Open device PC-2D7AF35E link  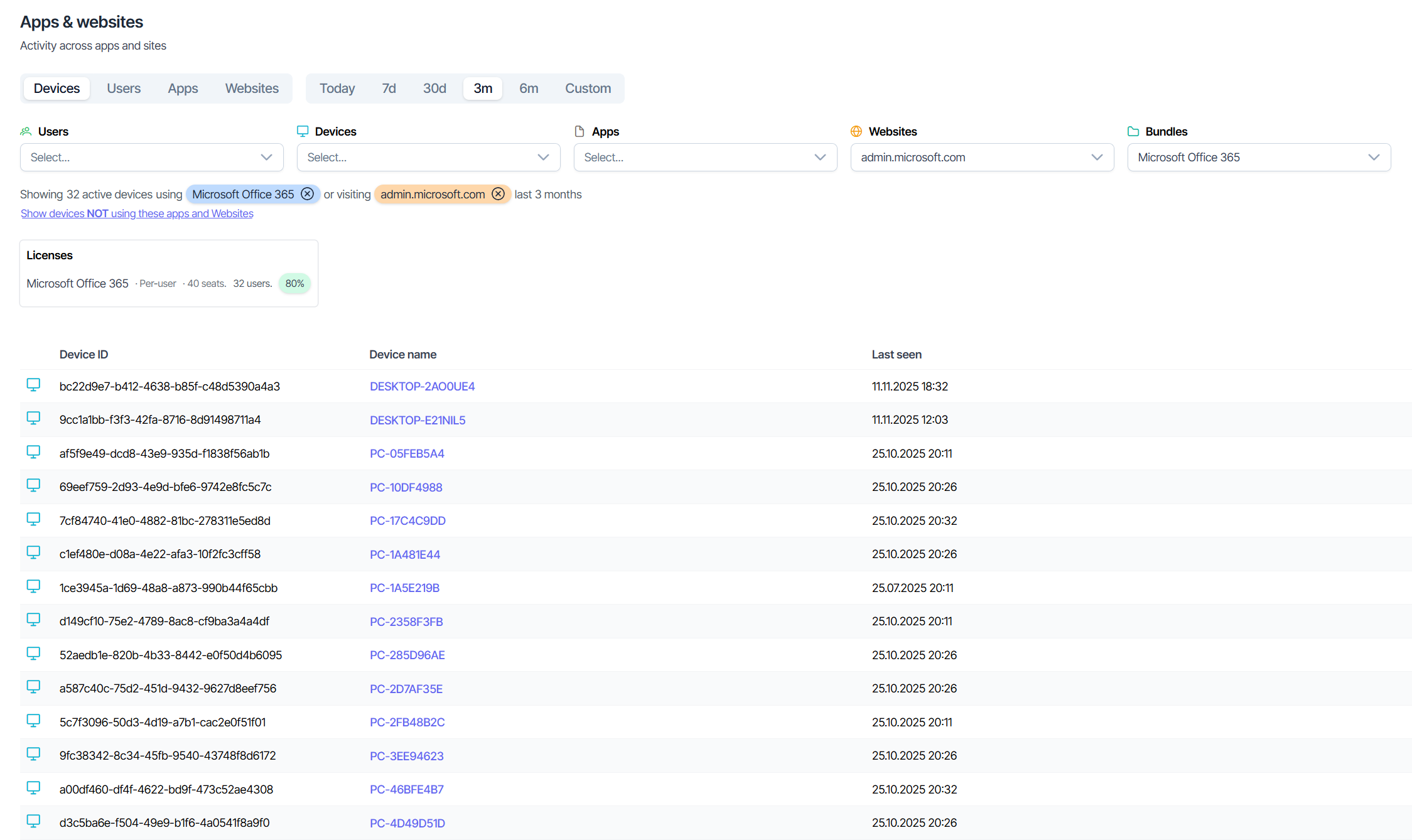[x=406, y=689]
